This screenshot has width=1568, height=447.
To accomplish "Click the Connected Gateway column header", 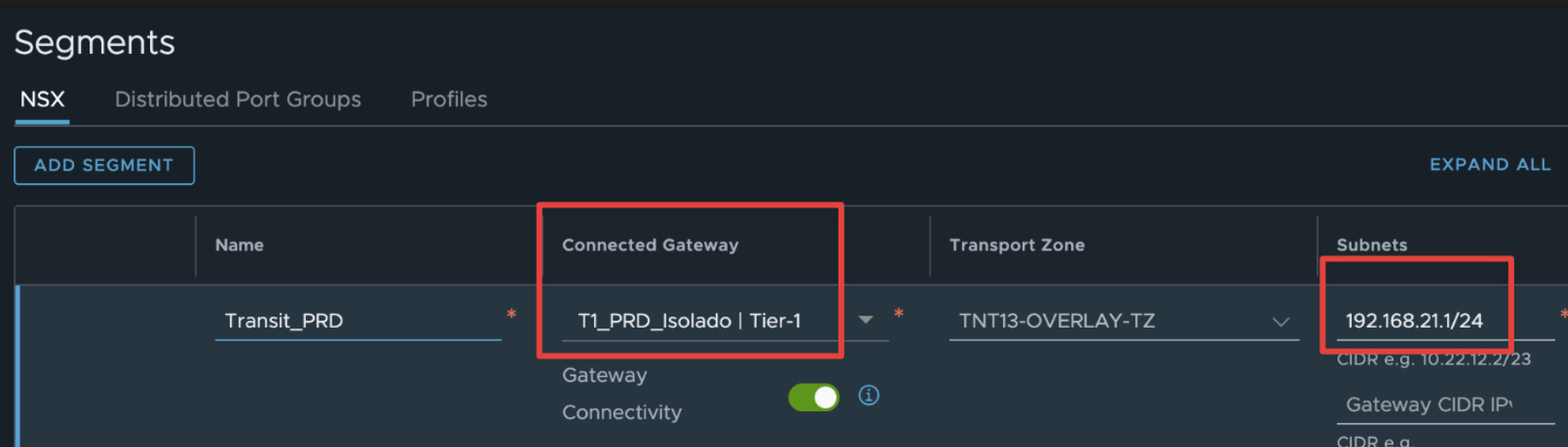I will click(650, 245).
